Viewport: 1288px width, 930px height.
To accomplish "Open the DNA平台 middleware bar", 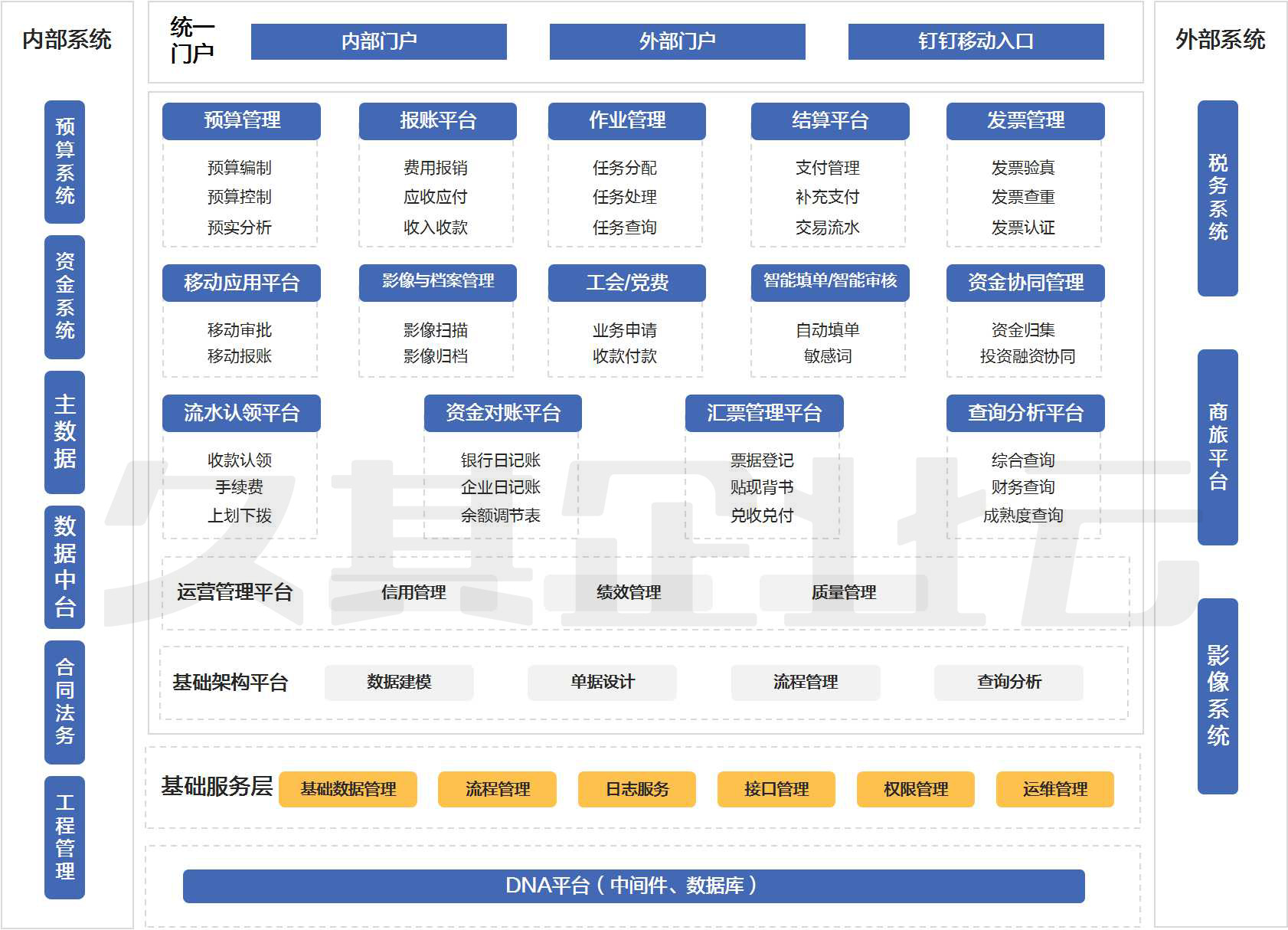I will tap(633, 886).
